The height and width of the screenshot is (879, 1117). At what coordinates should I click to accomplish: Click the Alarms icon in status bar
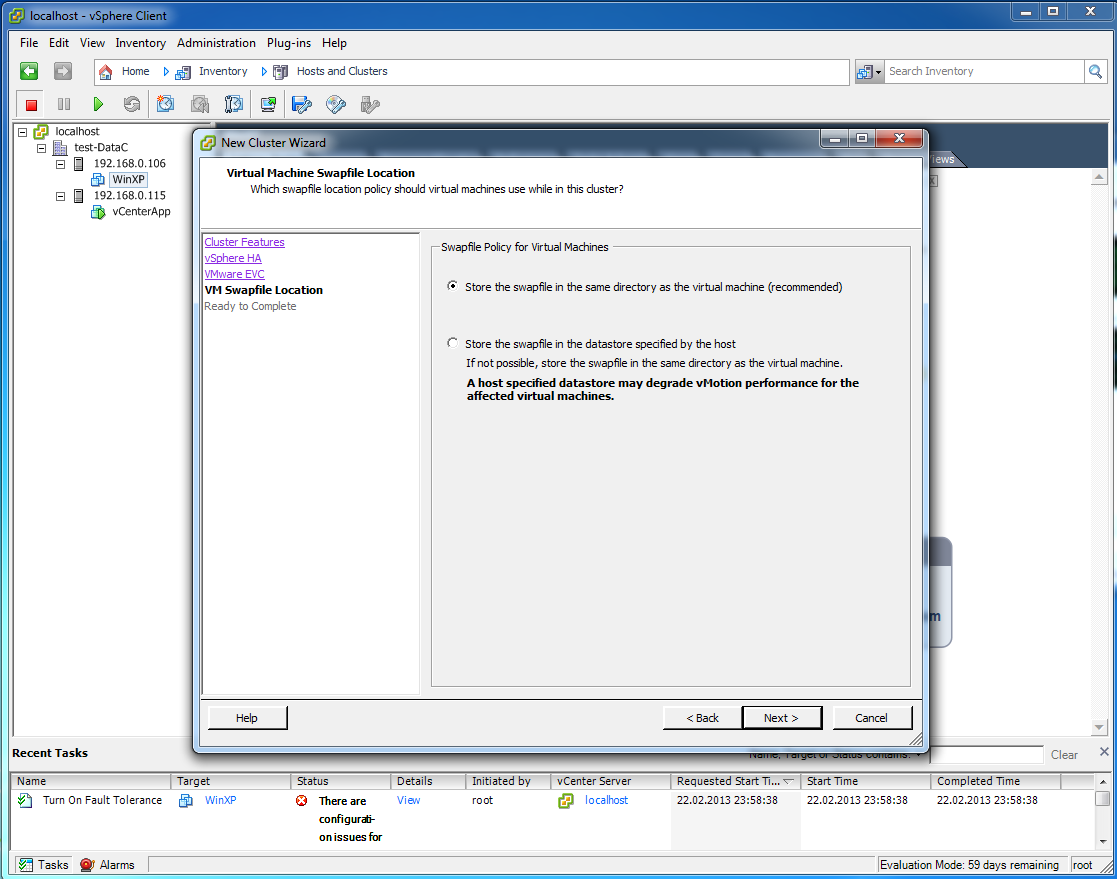coord(87,865)
